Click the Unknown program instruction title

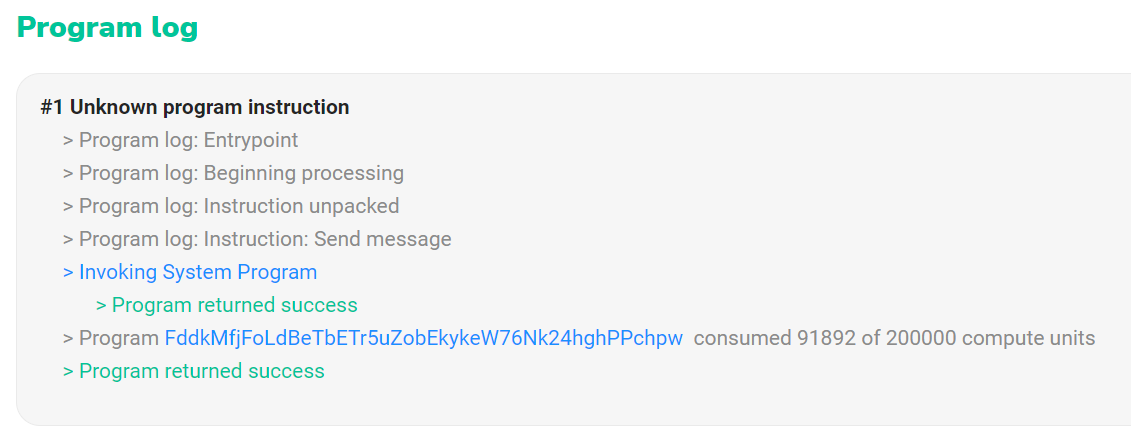(x=209, y=107)
